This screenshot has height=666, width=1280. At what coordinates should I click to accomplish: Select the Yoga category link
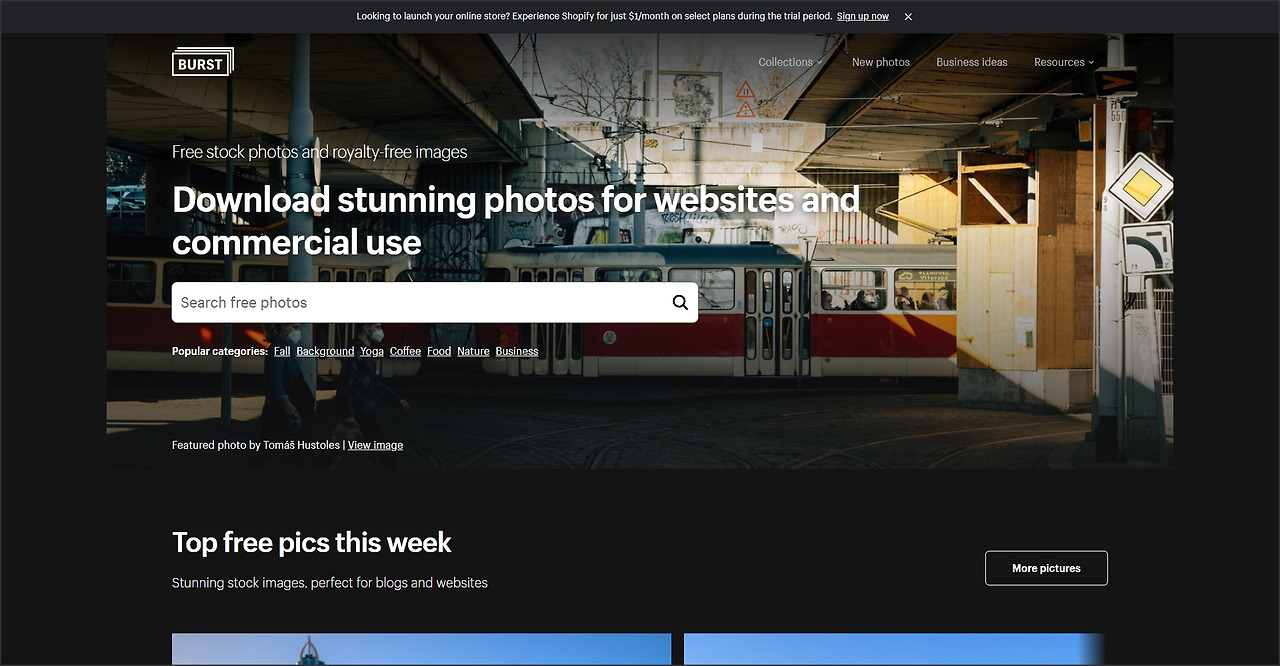point(372,351)
